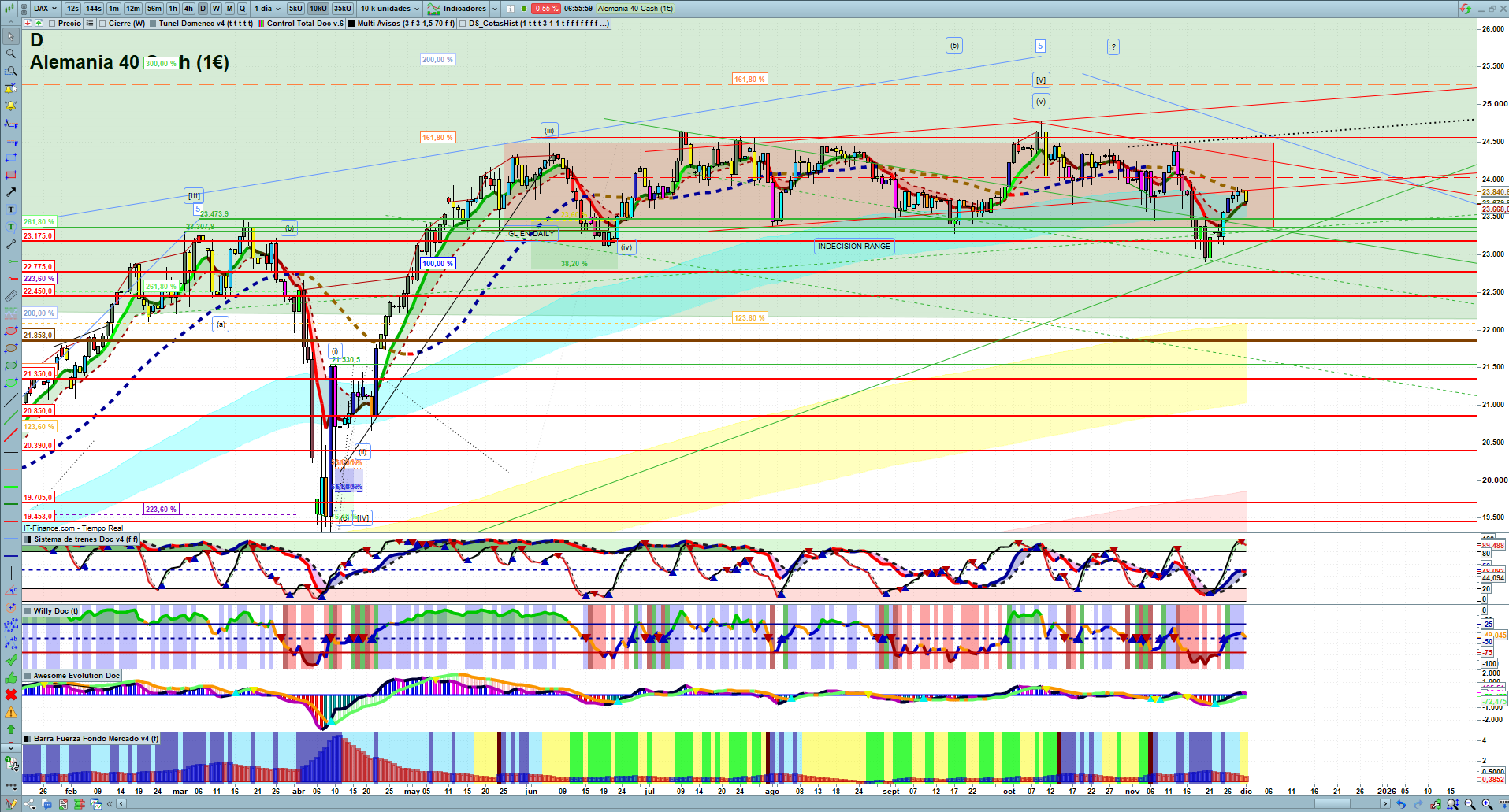Click the Q quarterly timeframe button

click(242, 9)
